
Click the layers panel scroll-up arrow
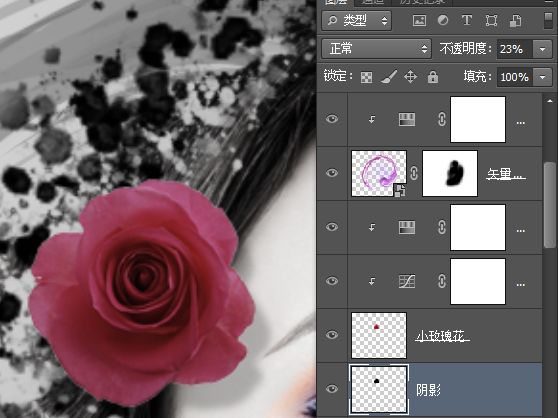click(550, 101)
